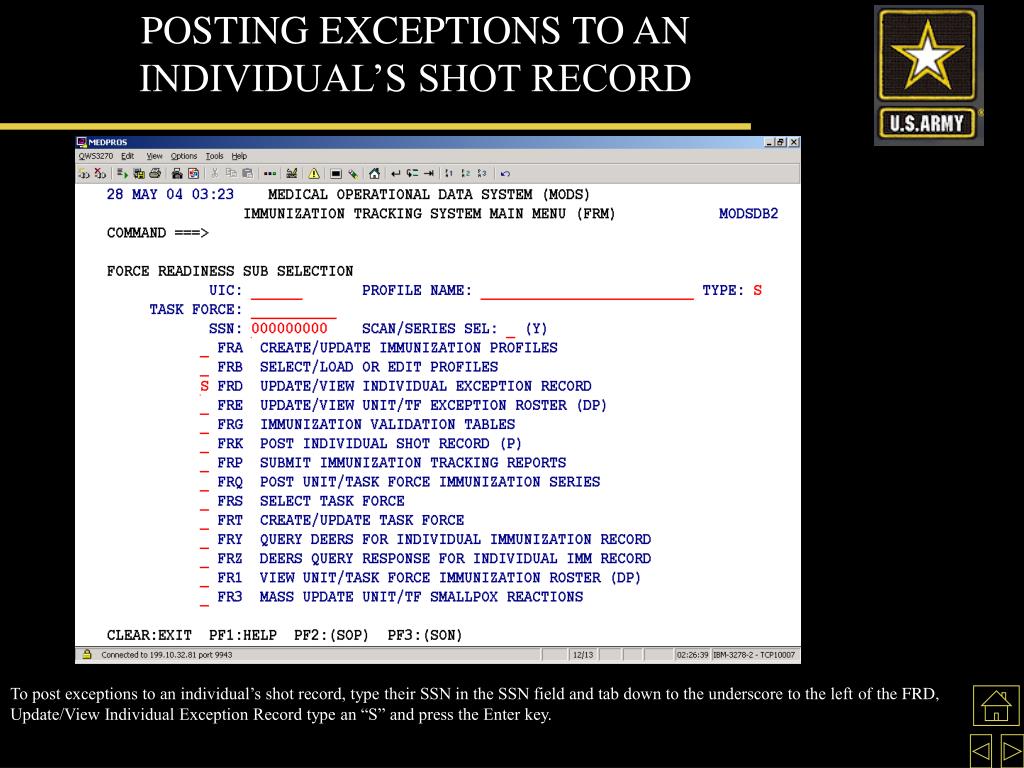Open the Edit menu

127,156
